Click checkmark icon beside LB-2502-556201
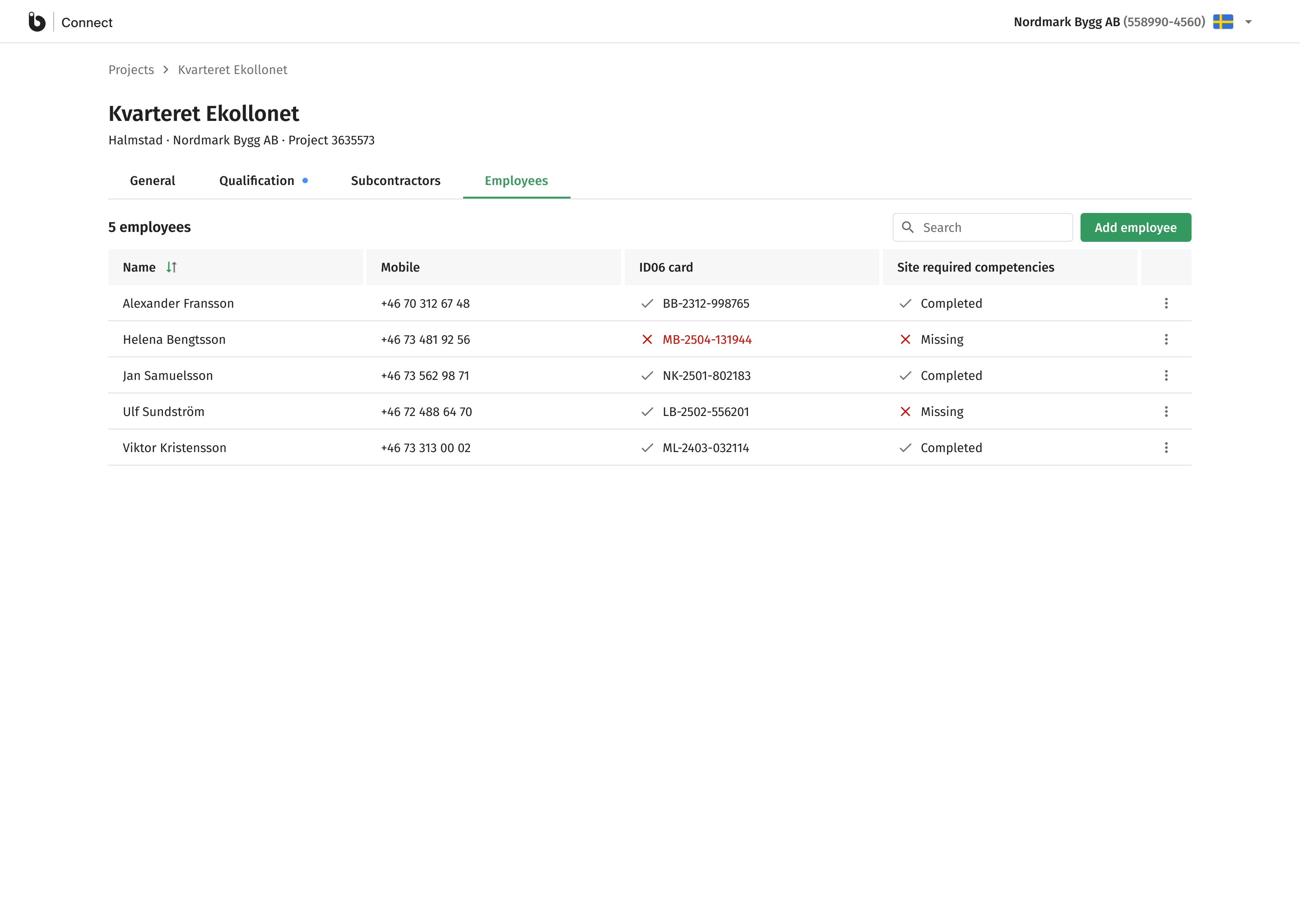Viewport: 1300px width, 924px height. point(647,411)
